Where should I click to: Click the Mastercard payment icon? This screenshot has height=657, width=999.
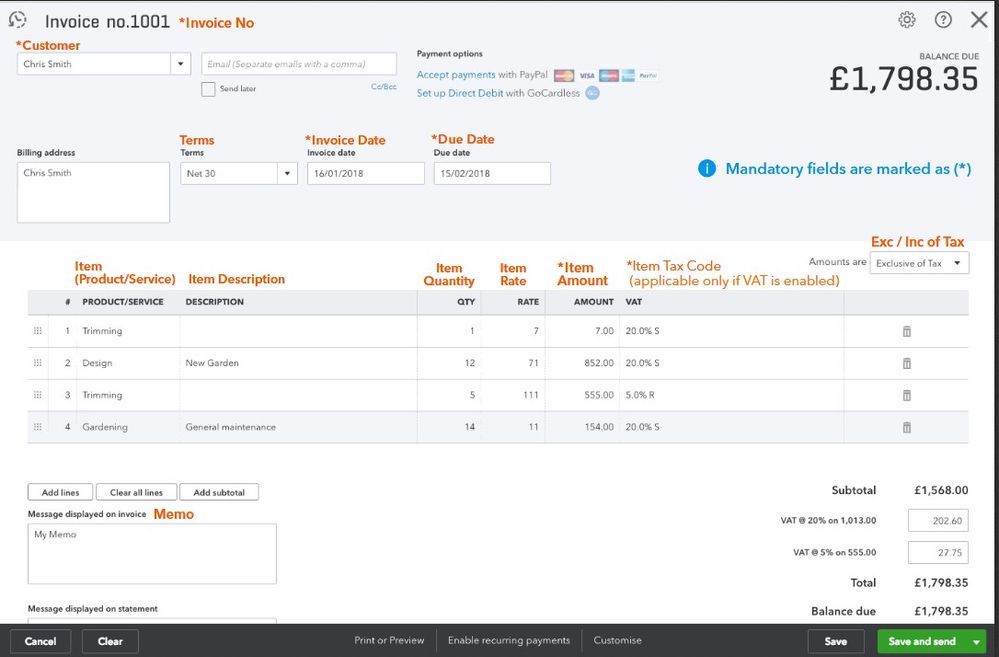[564, 75]
